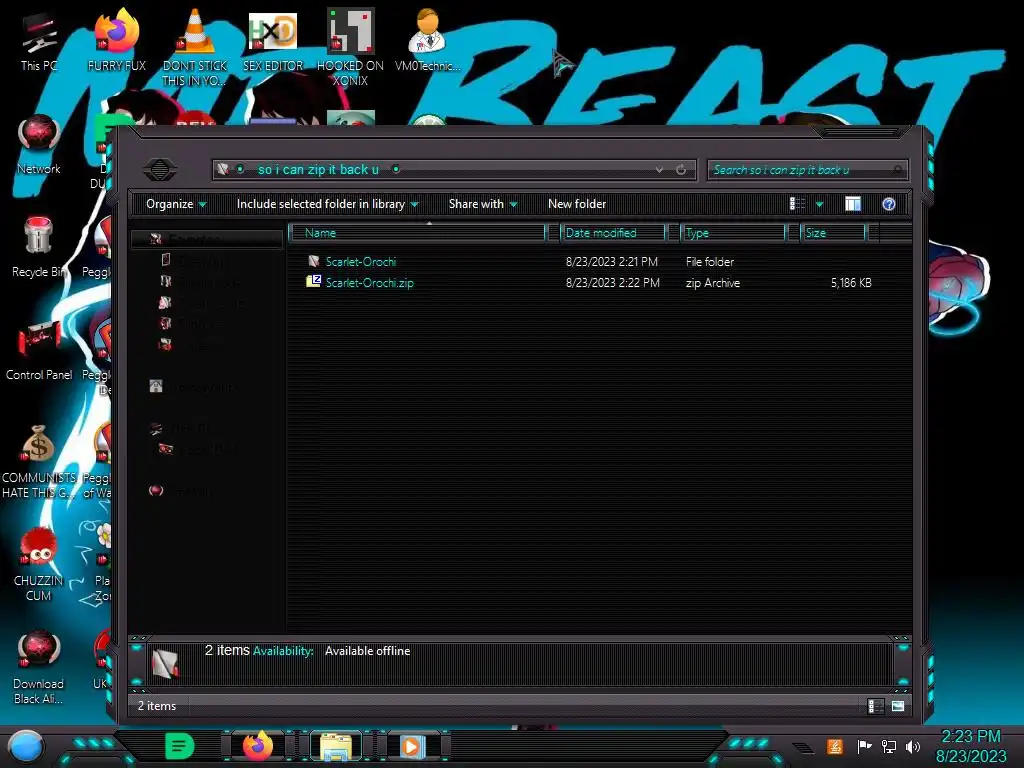1024x768 pixels.
Task: Open the Network desktop icon
Action: pyautogui.click(x=39, y=145)
